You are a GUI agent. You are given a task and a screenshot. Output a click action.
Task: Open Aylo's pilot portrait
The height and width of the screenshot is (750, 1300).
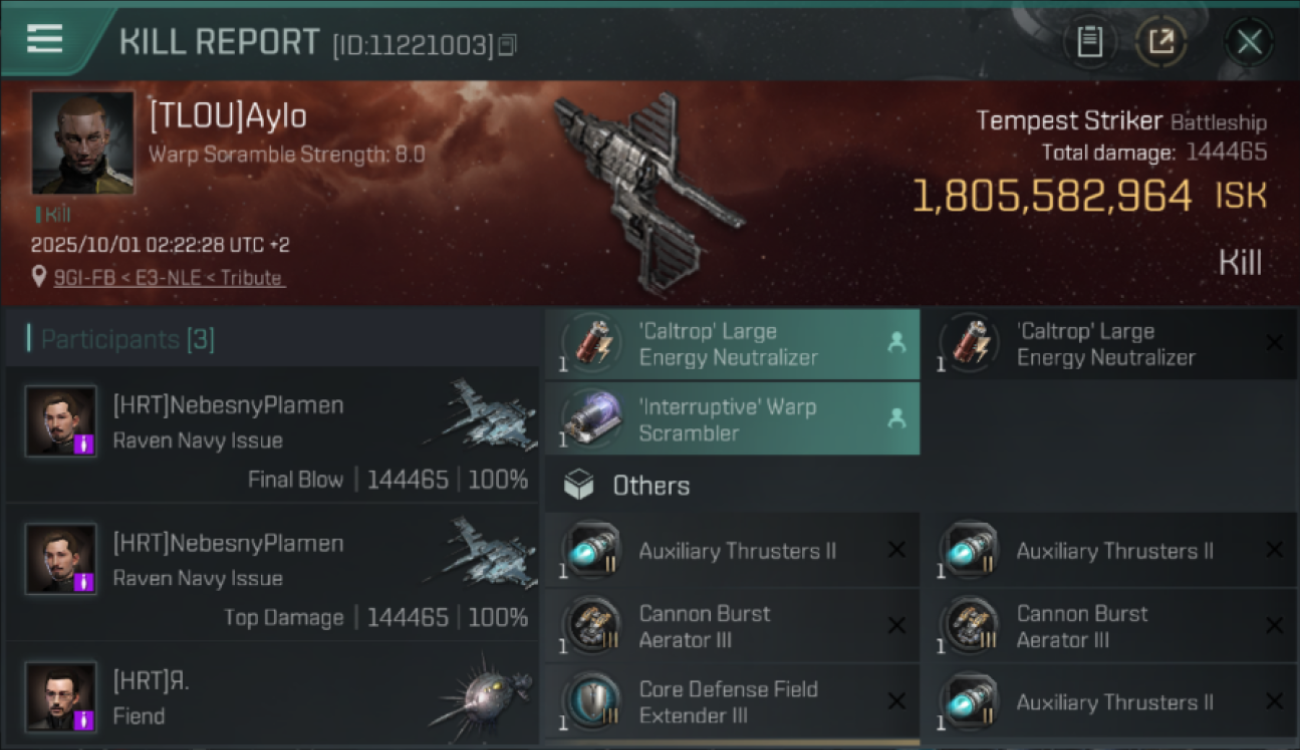coord(83,143)
